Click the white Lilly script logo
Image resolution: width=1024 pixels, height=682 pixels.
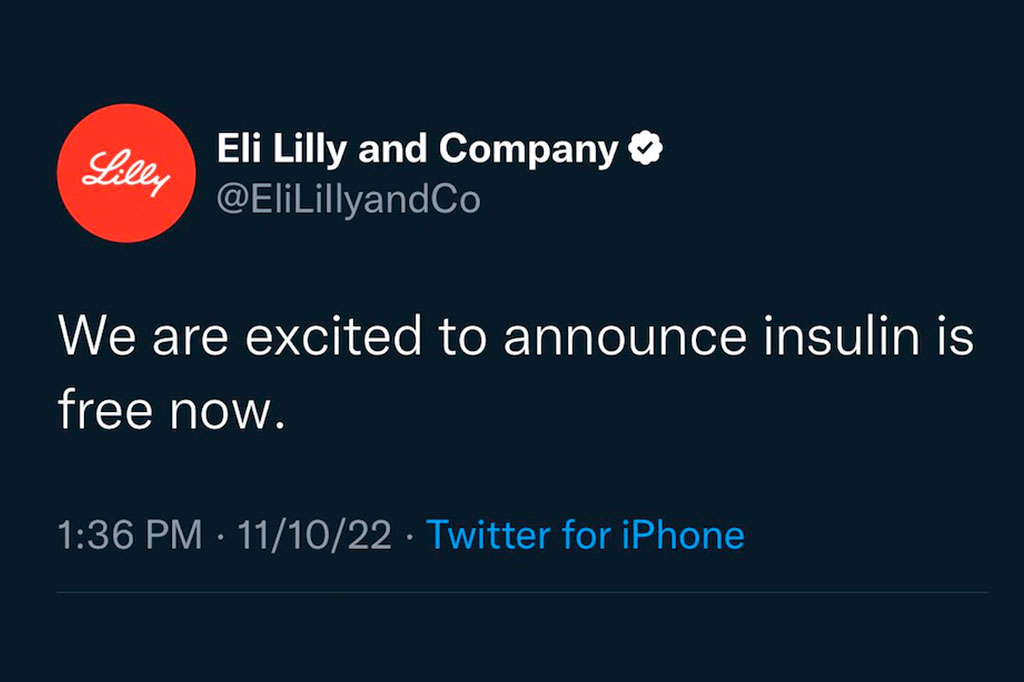point(126,173)
